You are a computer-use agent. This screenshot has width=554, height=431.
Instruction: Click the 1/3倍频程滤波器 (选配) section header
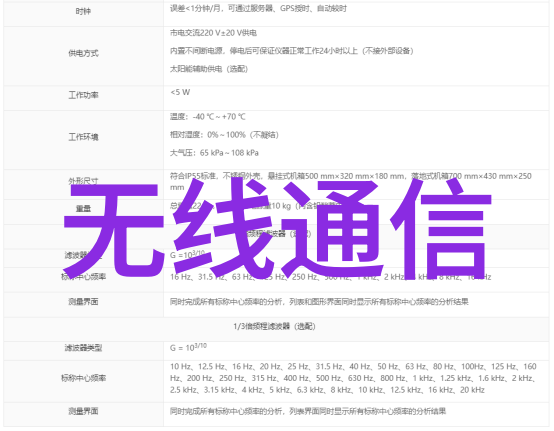click(274, 326)
